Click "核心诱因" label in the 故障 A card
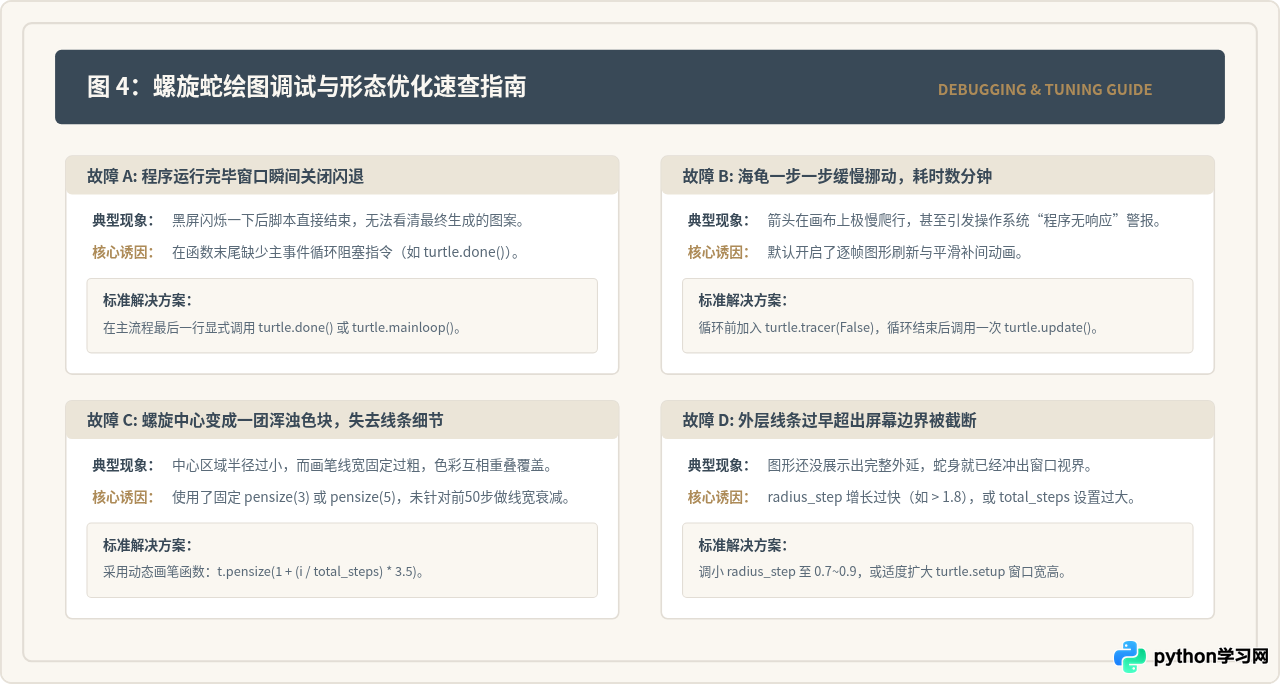The width and height of the screenshot is (1280, 685). tap(122, 252)
